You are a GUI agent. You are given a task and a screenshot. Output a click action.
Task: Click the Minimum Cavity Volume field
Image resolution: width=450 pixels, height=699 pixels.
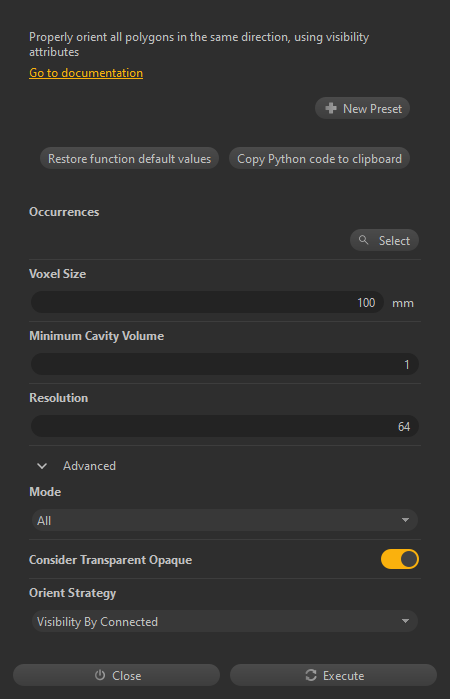[225, 365]
